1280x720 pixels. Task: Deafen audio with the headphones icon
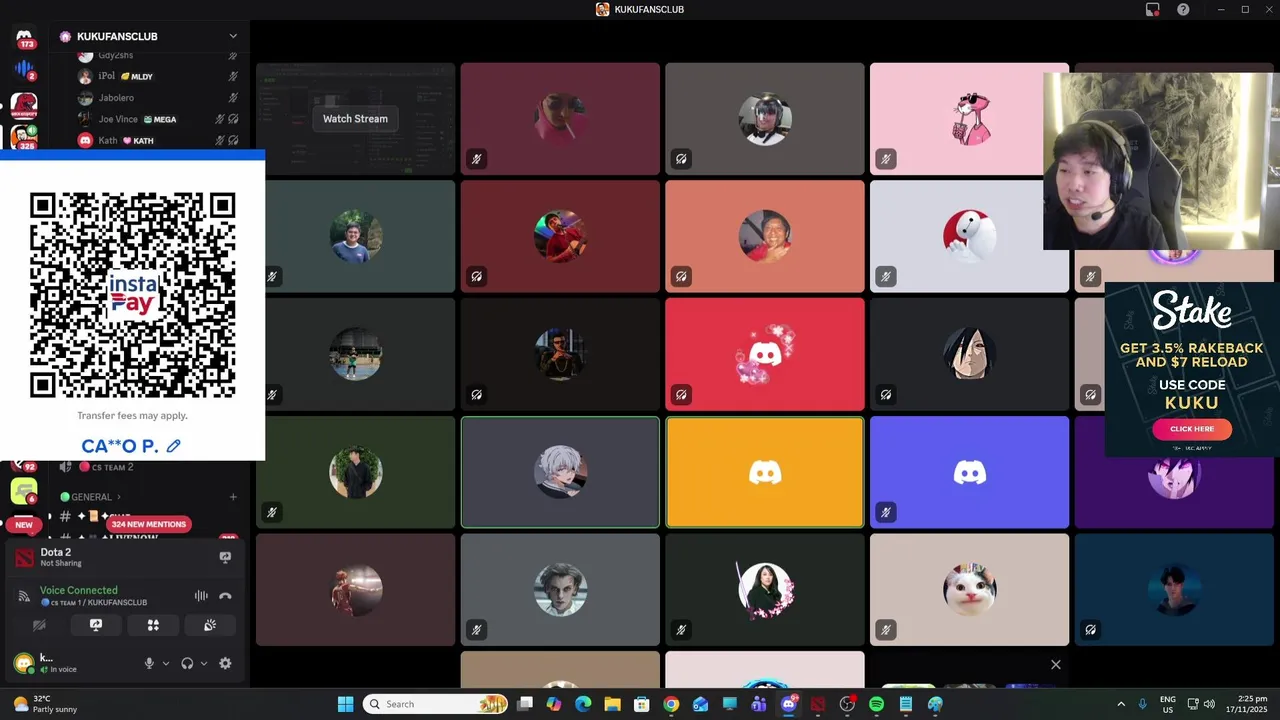click(187, 663)
